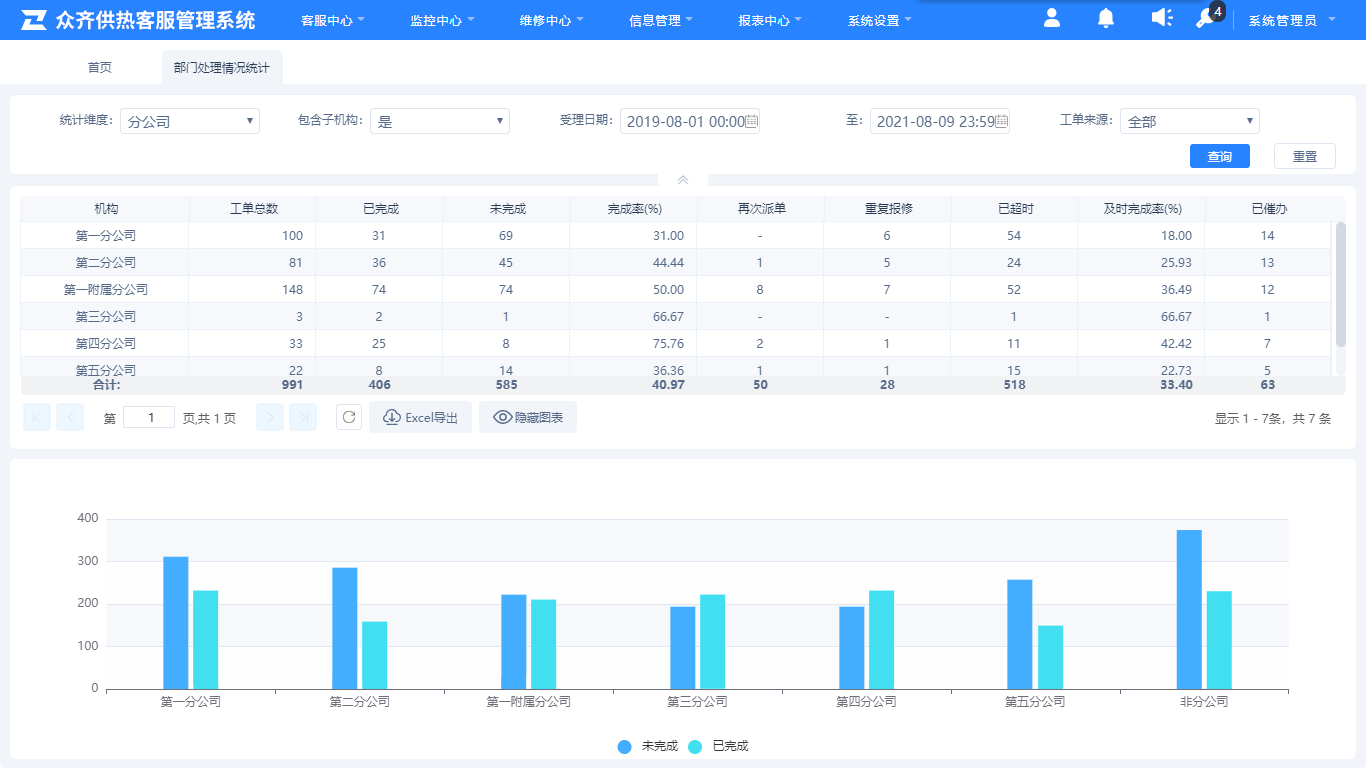The width and height of the screenshot is (1366, 768).
Task: Click the page number input box
Action: coord(149,417)
